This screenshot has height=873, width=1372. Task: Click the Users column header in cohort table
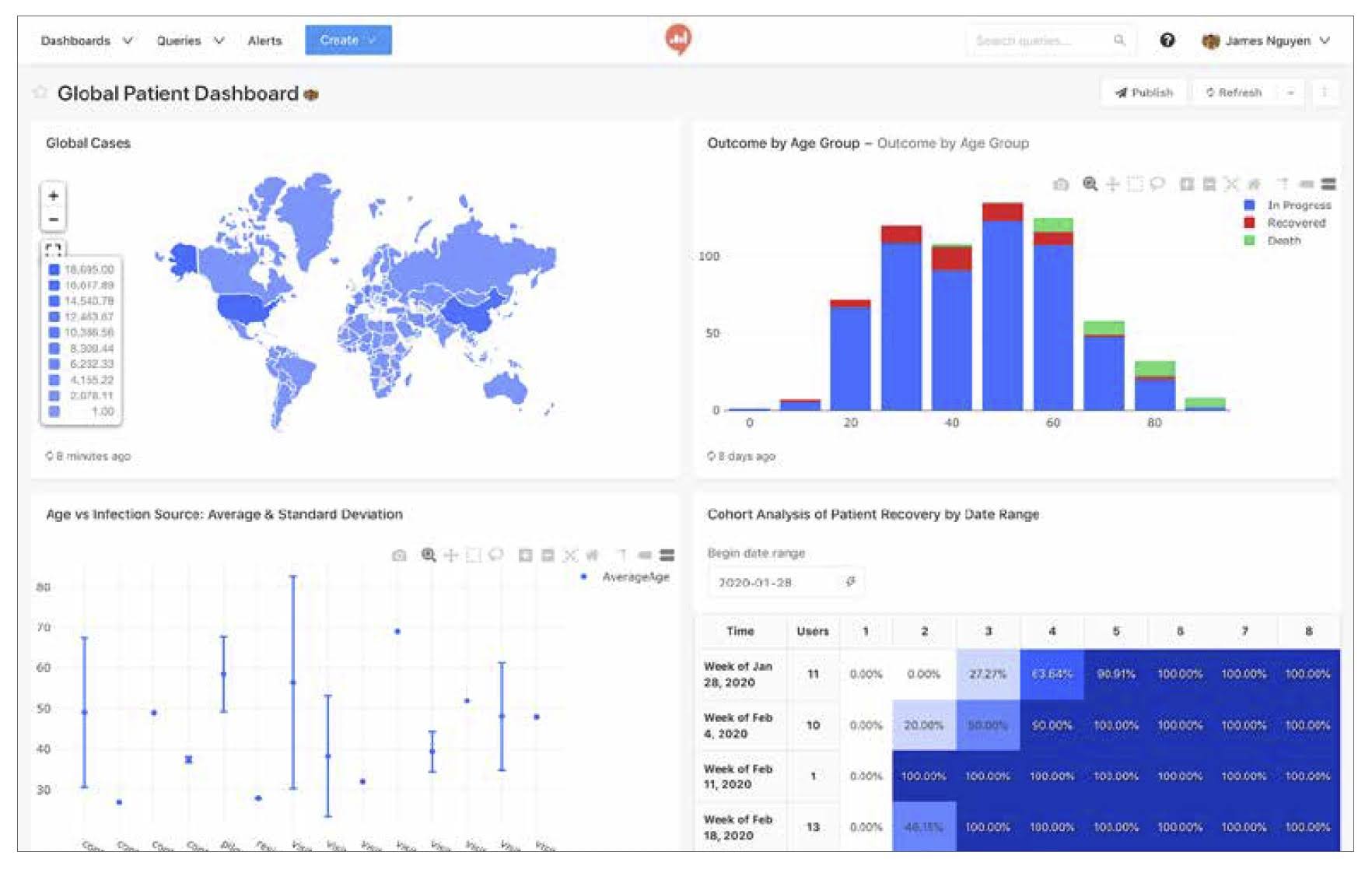pos(813,631)
